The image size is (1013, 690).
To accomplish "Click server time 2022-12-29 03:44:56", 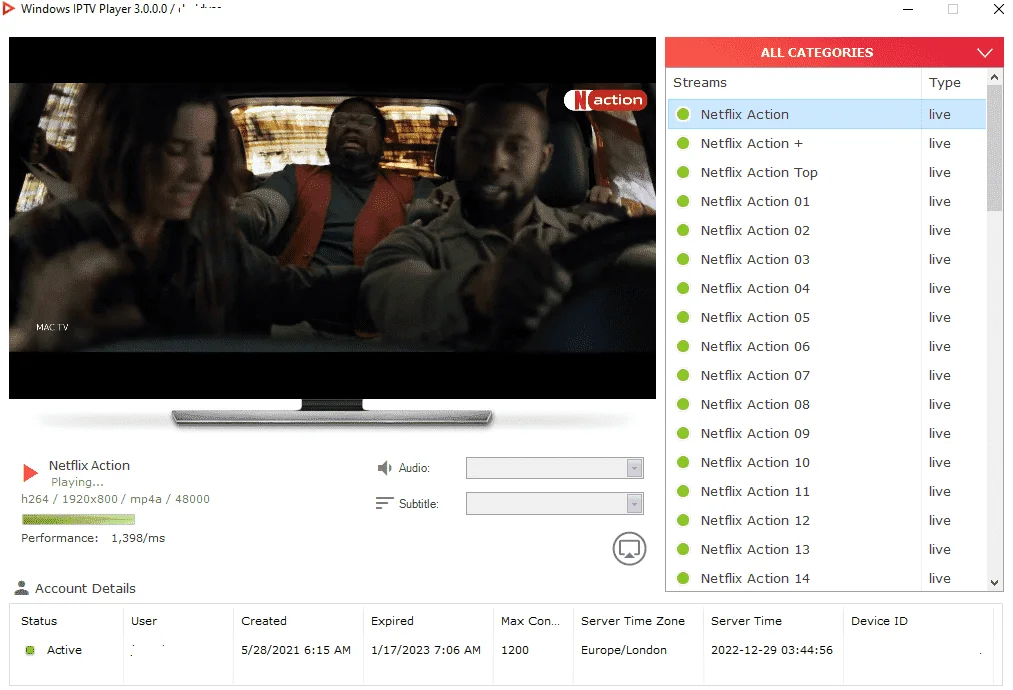I will (x=772, y=650).
